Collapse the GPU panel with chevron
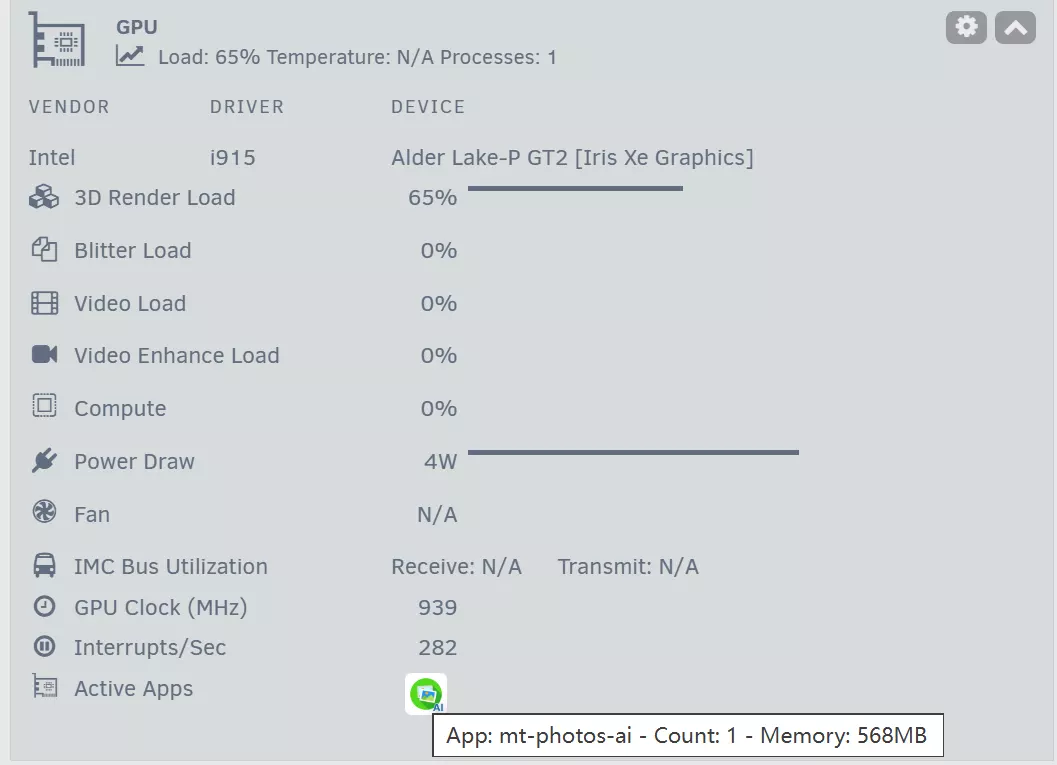The height and width of the screenshot is (765, 1057). click(x=1015, y=27)
